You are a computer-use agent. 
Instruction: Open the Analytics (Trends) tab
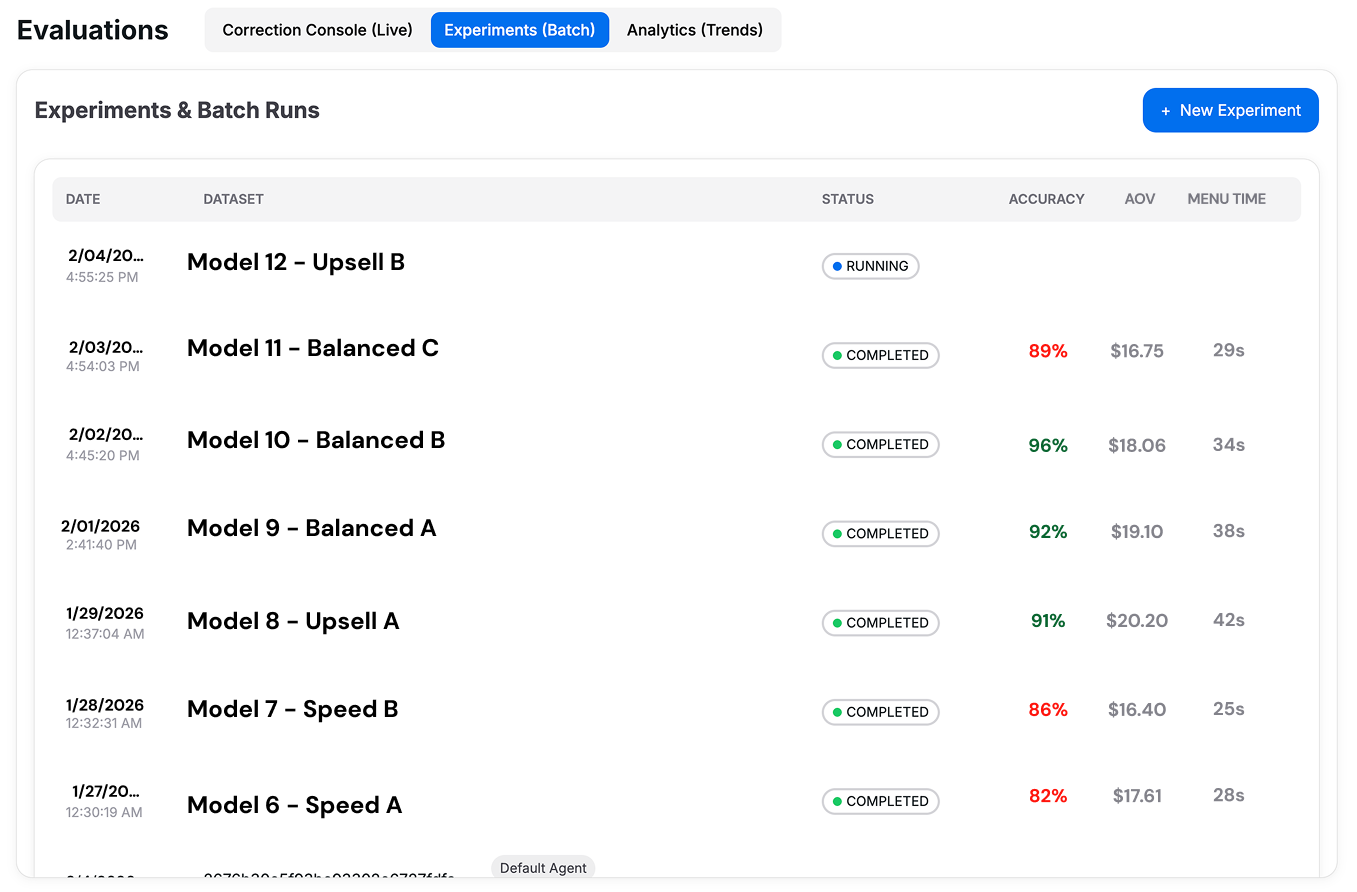click(695, 30)
